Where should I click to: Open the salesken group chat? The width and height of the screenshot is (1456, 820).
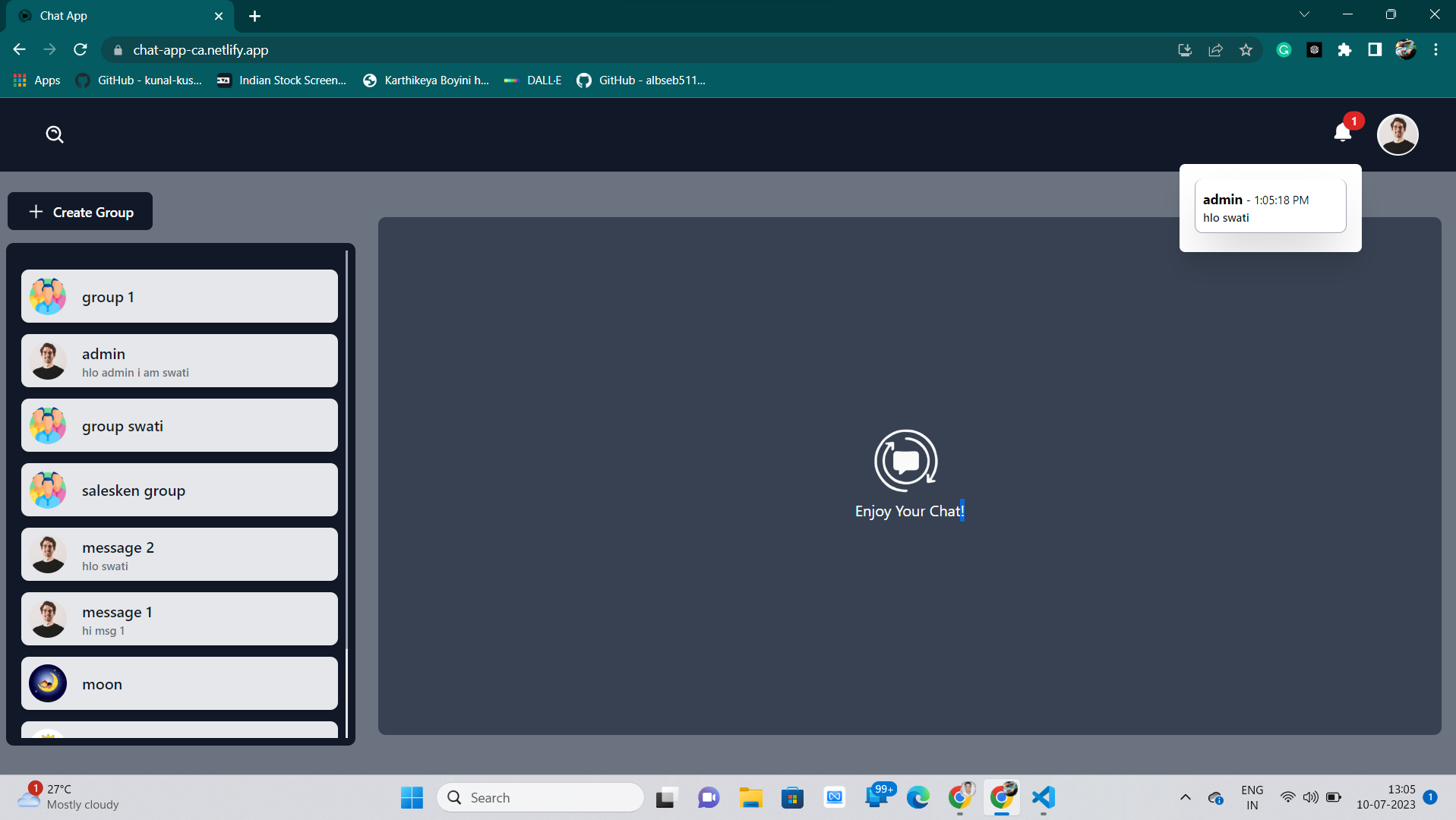tap(179, 490)
